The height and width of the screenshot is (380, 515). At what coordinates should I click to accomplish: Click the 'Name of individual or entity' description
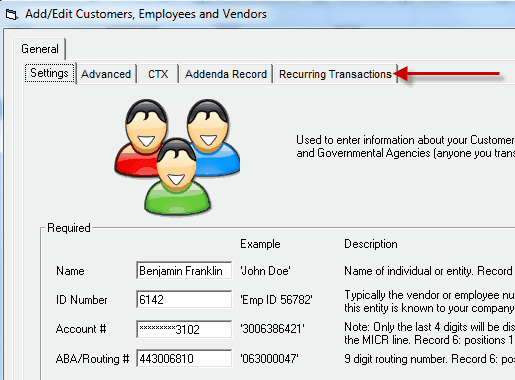point(428,271)
